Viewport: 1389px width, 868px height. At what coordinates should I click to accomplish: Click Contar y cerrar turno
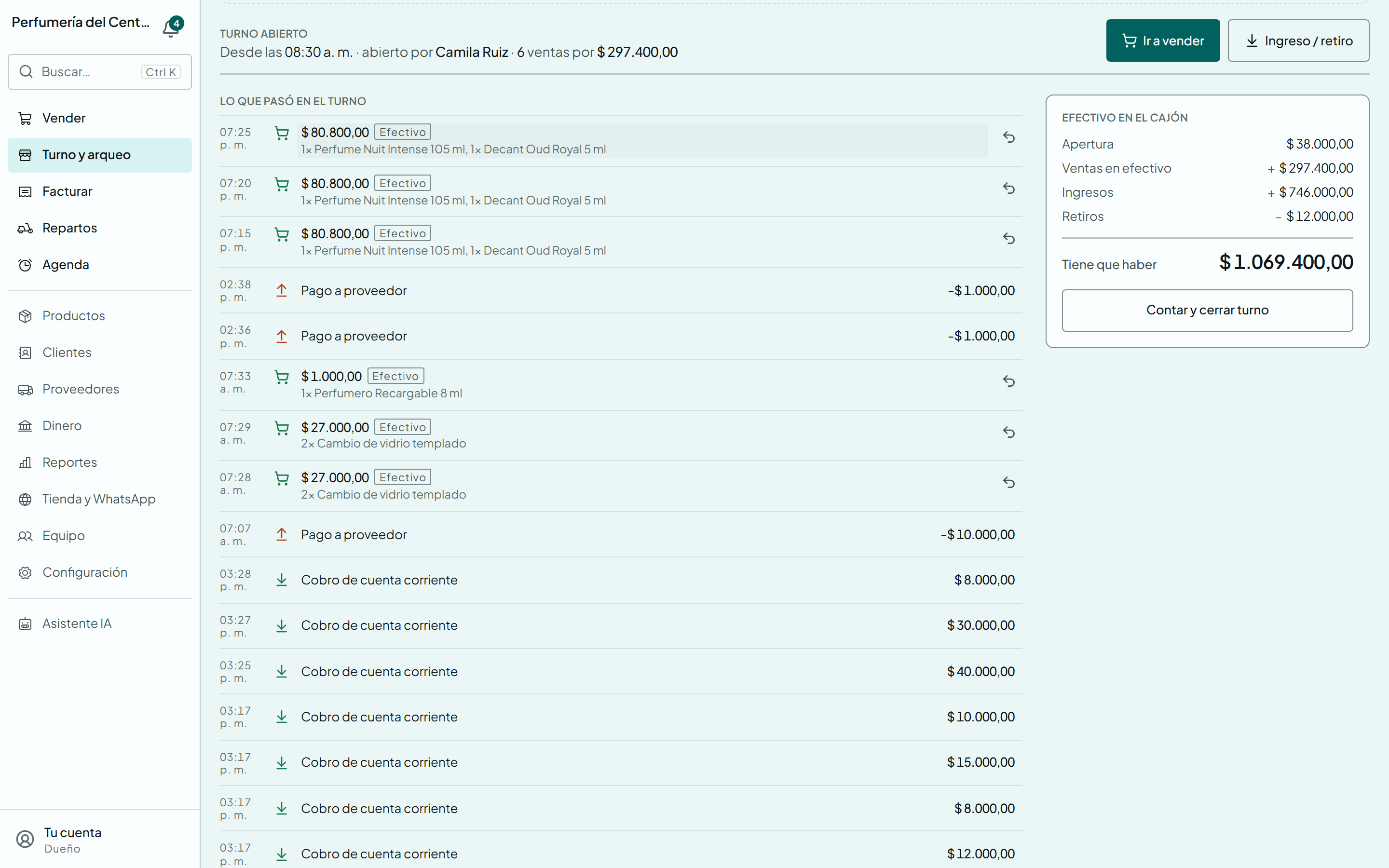1207,311
